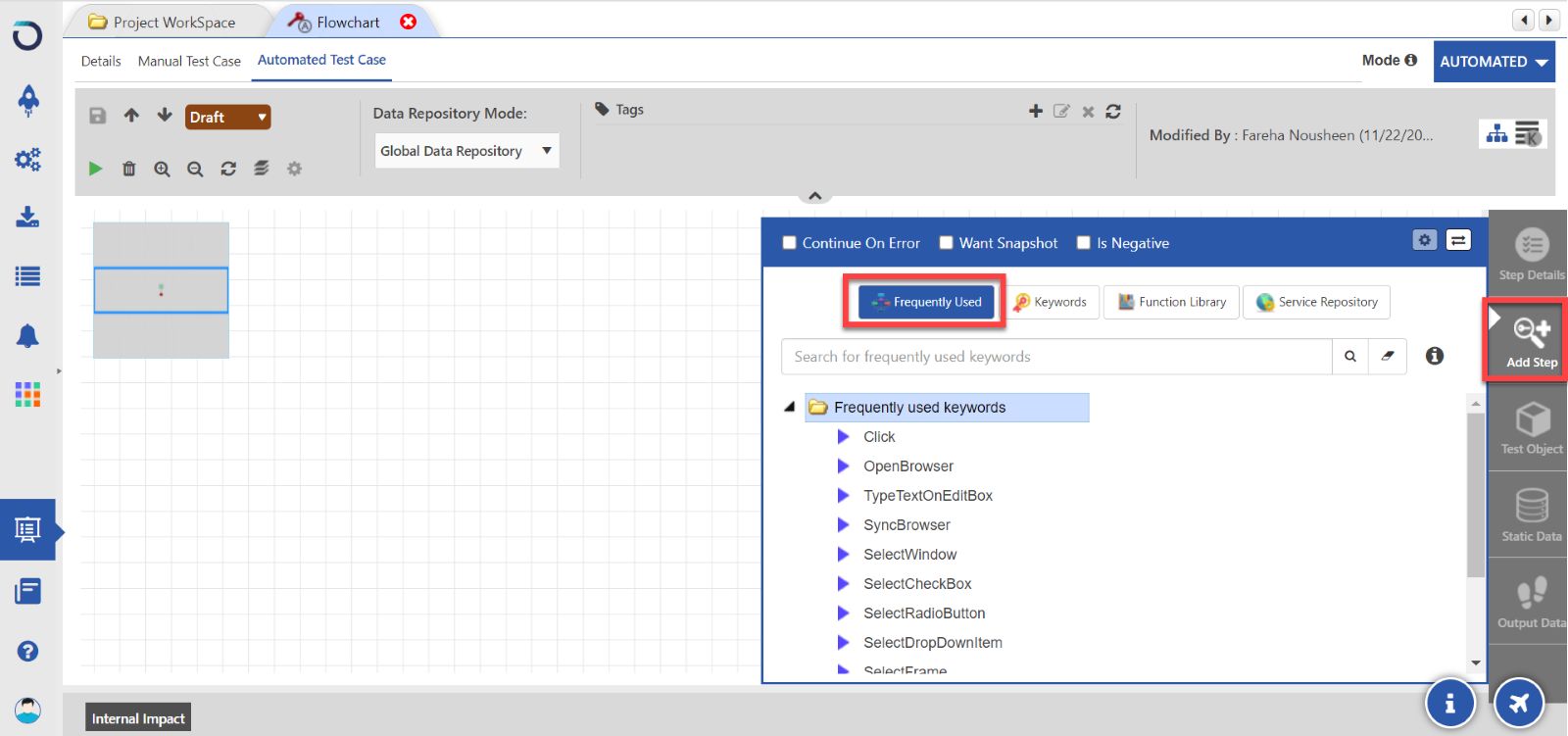Click the round info button at bottom
1568x736 pixels.
[1449, 703]
